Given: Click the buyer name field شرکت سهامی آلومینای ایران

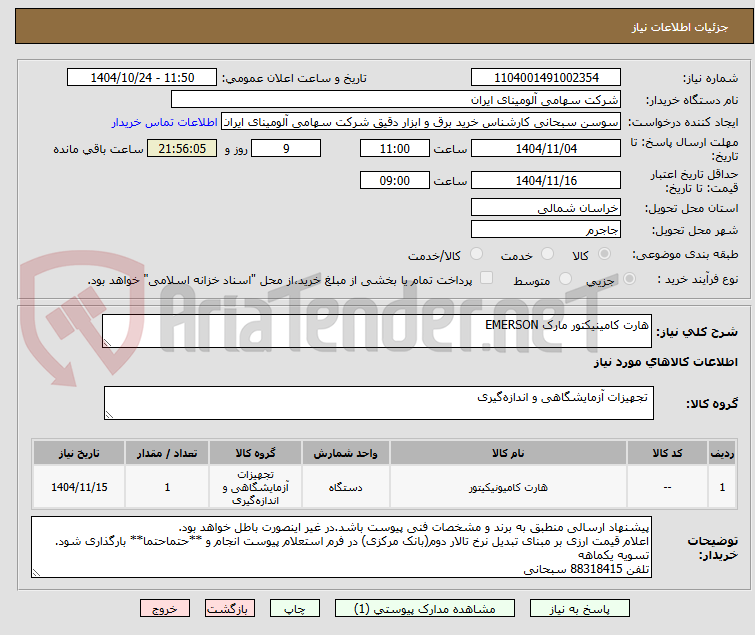Looking at the screenshot, I should tap(395, 100).
